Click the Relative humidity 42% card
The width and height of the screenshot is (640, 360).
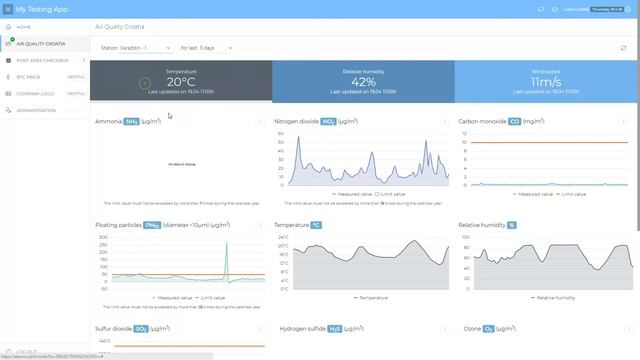pos(363,81)
